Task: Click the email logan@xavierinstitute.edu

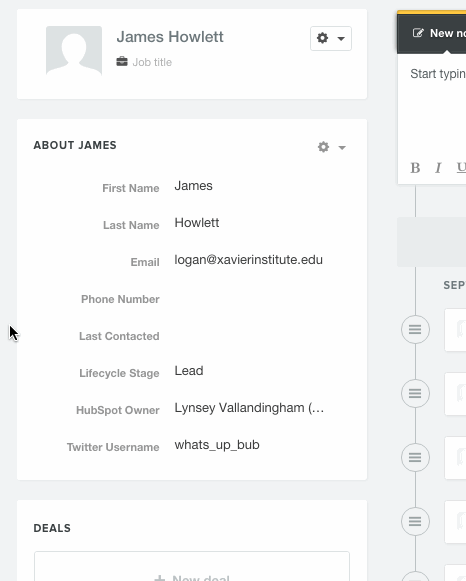Action: pos(249,260)
